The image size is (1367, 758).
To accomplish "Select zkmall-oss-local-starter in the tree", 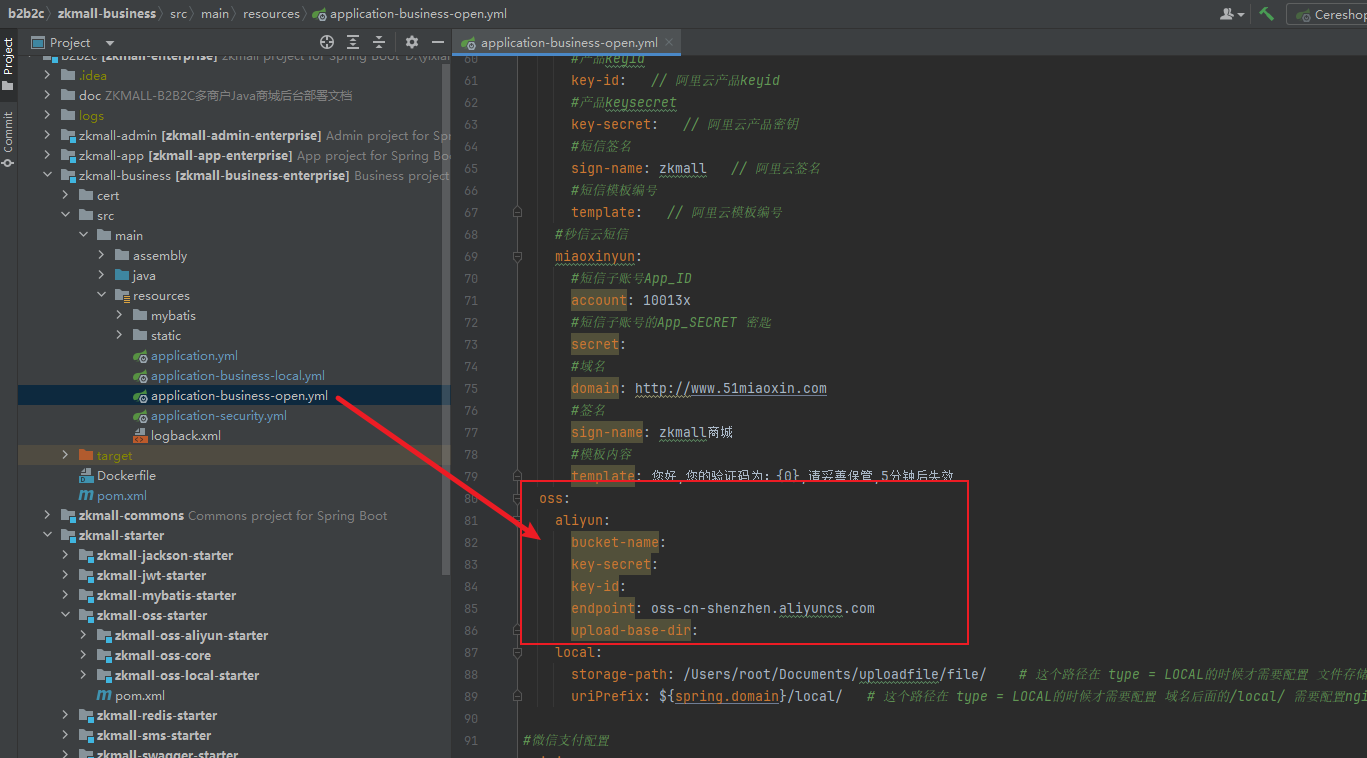I will click(187, 676).
